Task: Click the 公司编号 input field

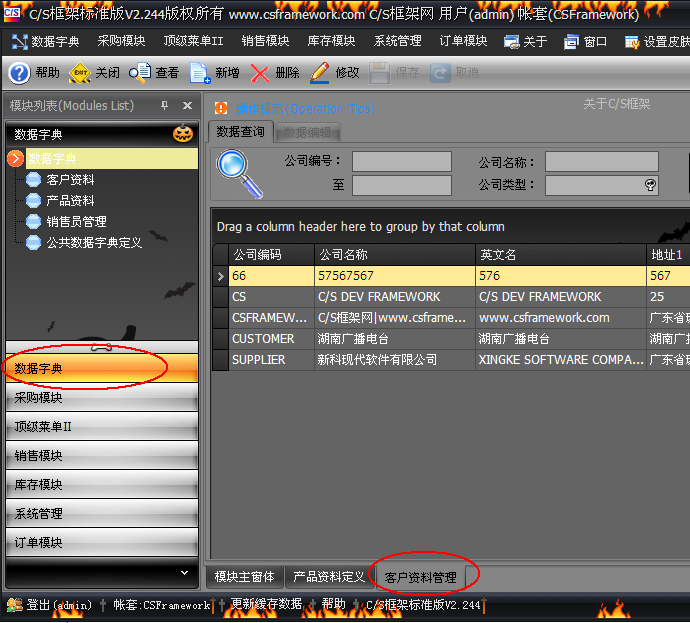Action: pos(401,162)
